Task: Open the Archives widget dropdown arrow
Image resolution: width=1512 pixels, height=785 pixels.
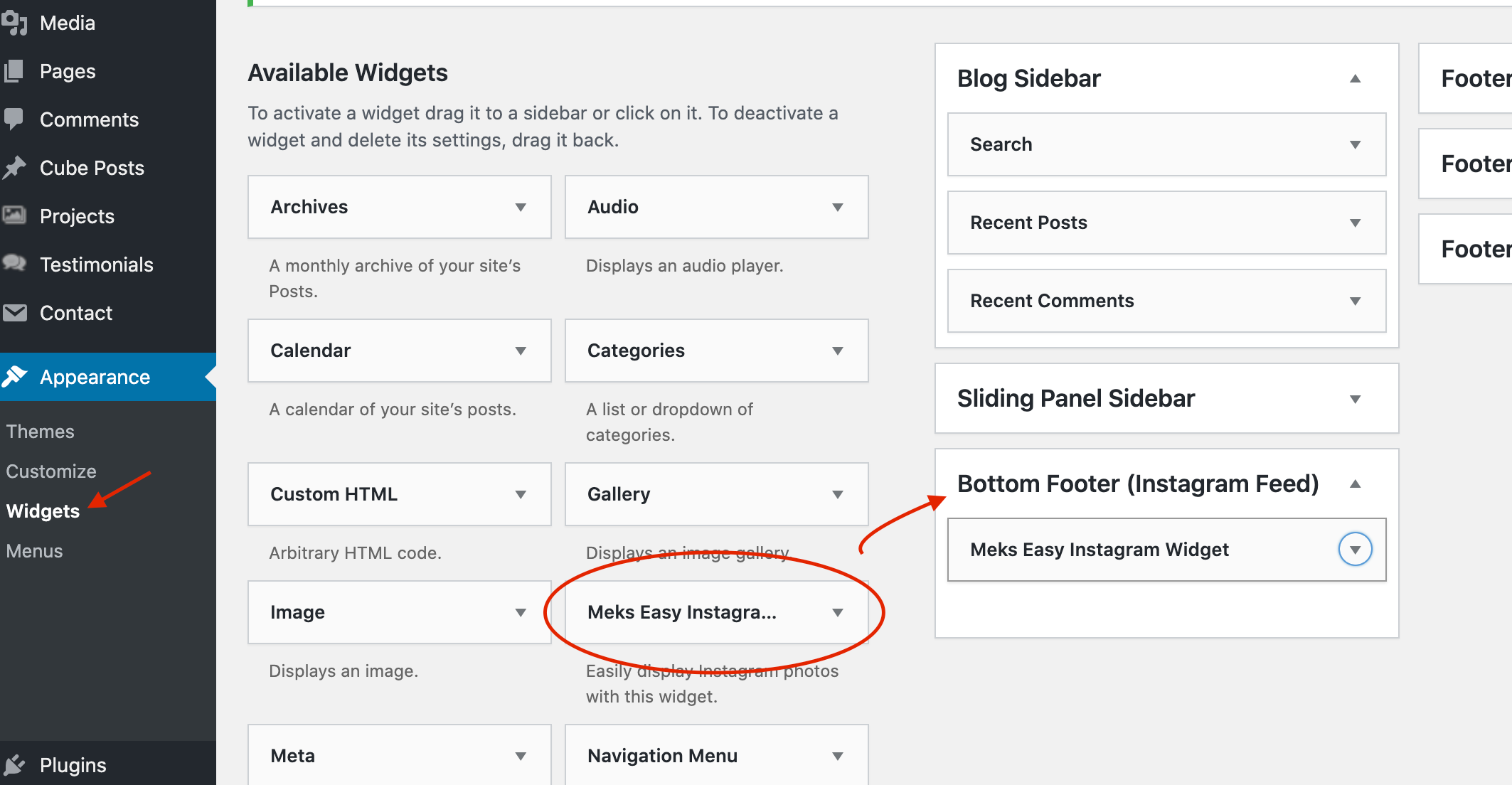Action: [521, 208]
